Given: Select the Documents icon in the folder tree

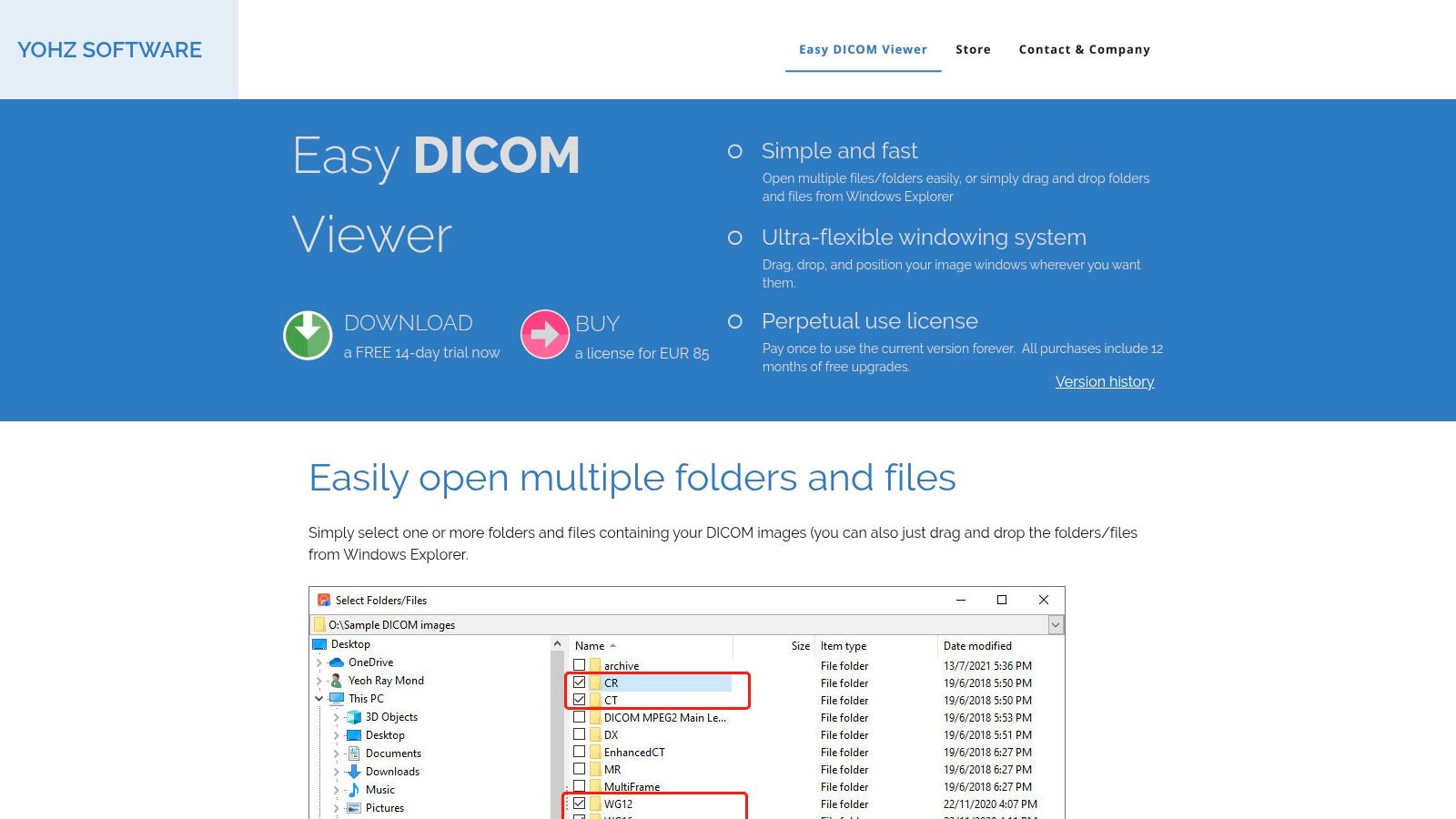Looking at the screenshot, I should tap(355, 753).
